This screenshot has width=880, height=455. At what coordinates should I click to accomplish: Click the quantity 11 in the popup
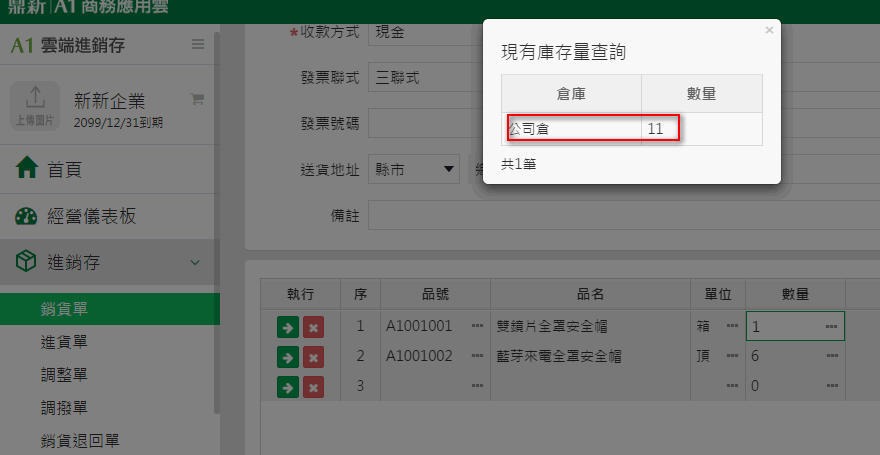[x=655, y=129]
